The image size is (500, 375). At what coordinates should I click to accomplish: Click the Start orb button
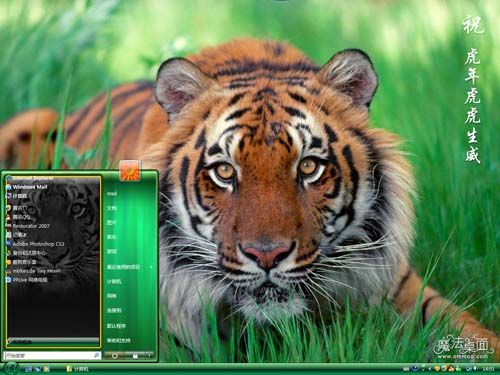click(x=11, y=368)
